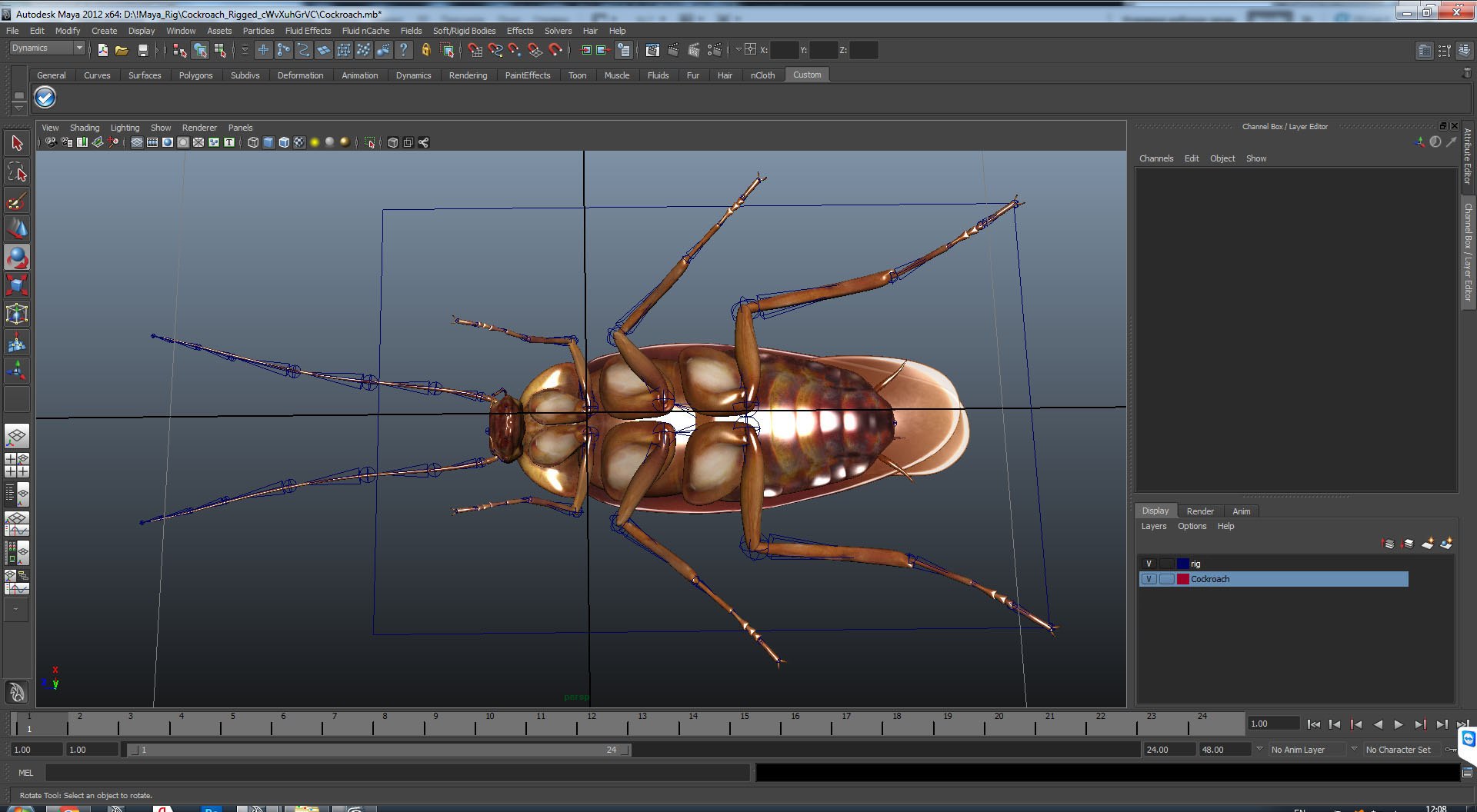Image resolution: width=1477 pixels, height=812 pixels.
Task: Open the Fluid Effects menu
Action: point(308,31)
